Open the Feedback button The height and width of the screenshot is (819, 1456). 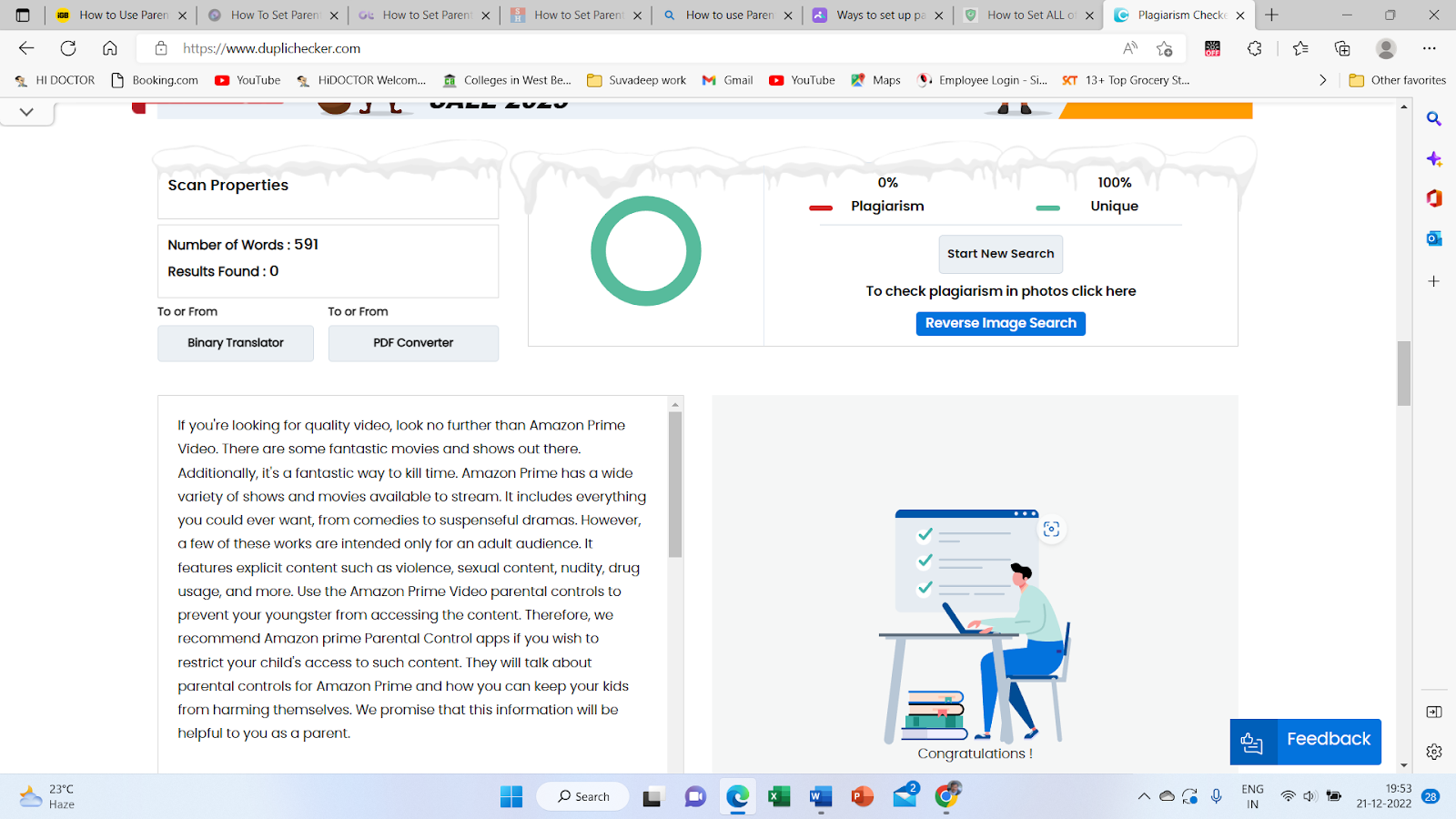point(1306,742)
